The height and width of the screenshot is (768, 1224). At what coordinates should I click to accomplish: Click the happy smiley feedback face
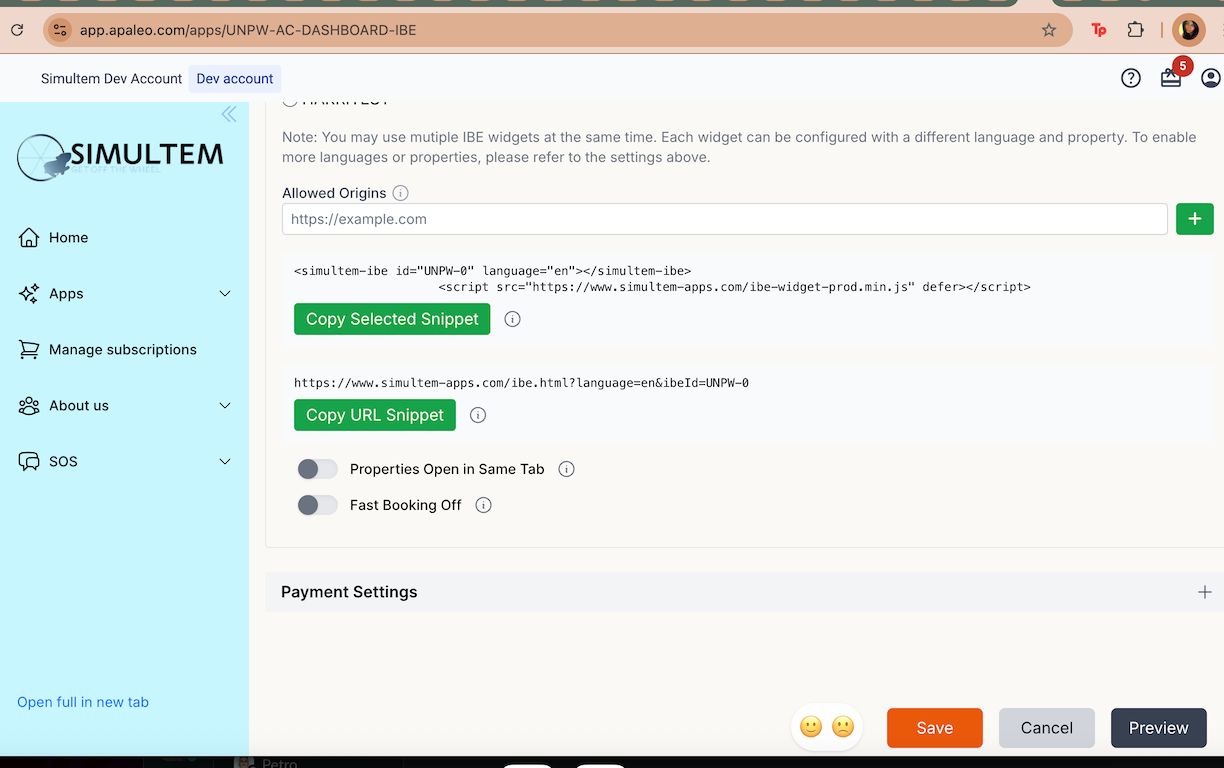click(811, 727)
